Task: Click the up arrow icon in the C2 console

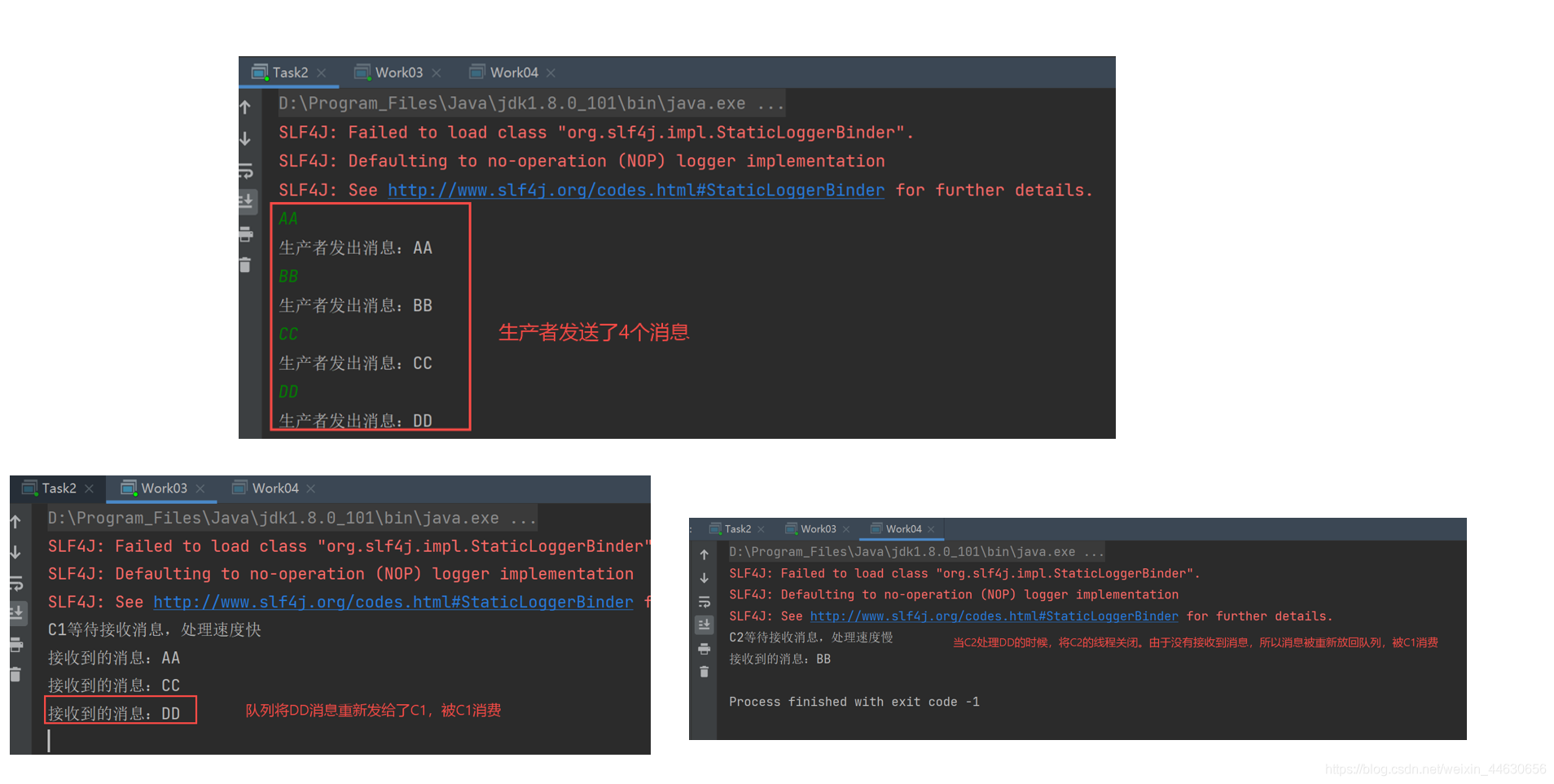Action: point(705,554)
